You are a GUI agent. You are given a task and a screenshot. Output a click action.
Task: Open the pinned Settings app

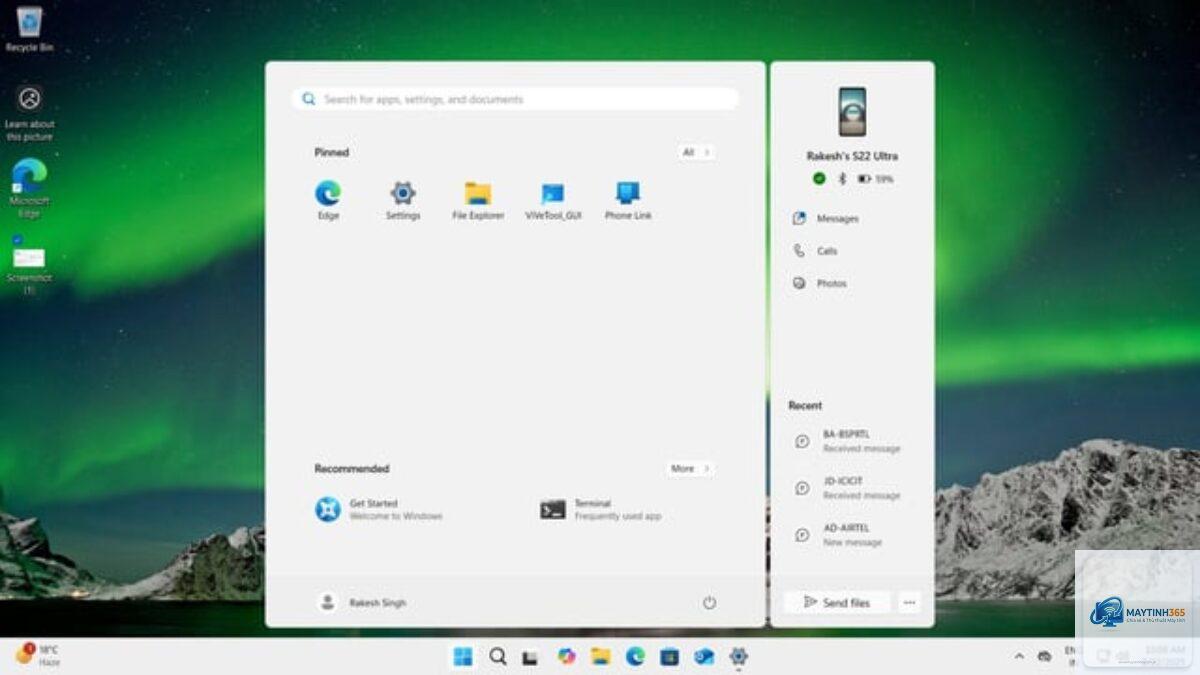click(x=403, y=200)
